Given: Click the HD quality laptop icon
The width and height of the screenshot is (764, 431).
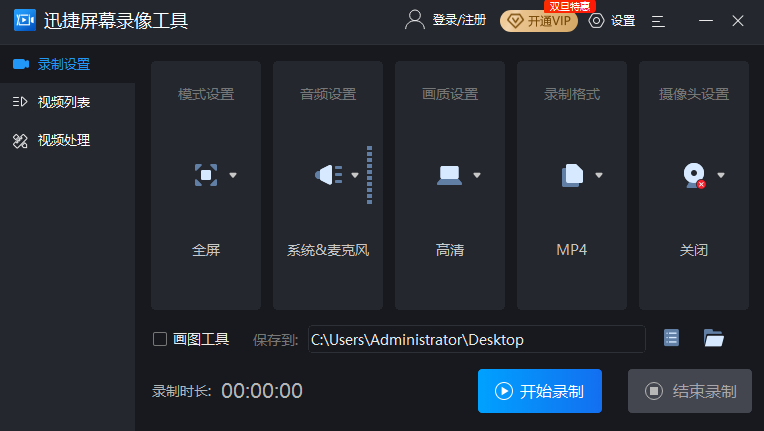Looking at the screenshot, I should coord(449,175).
